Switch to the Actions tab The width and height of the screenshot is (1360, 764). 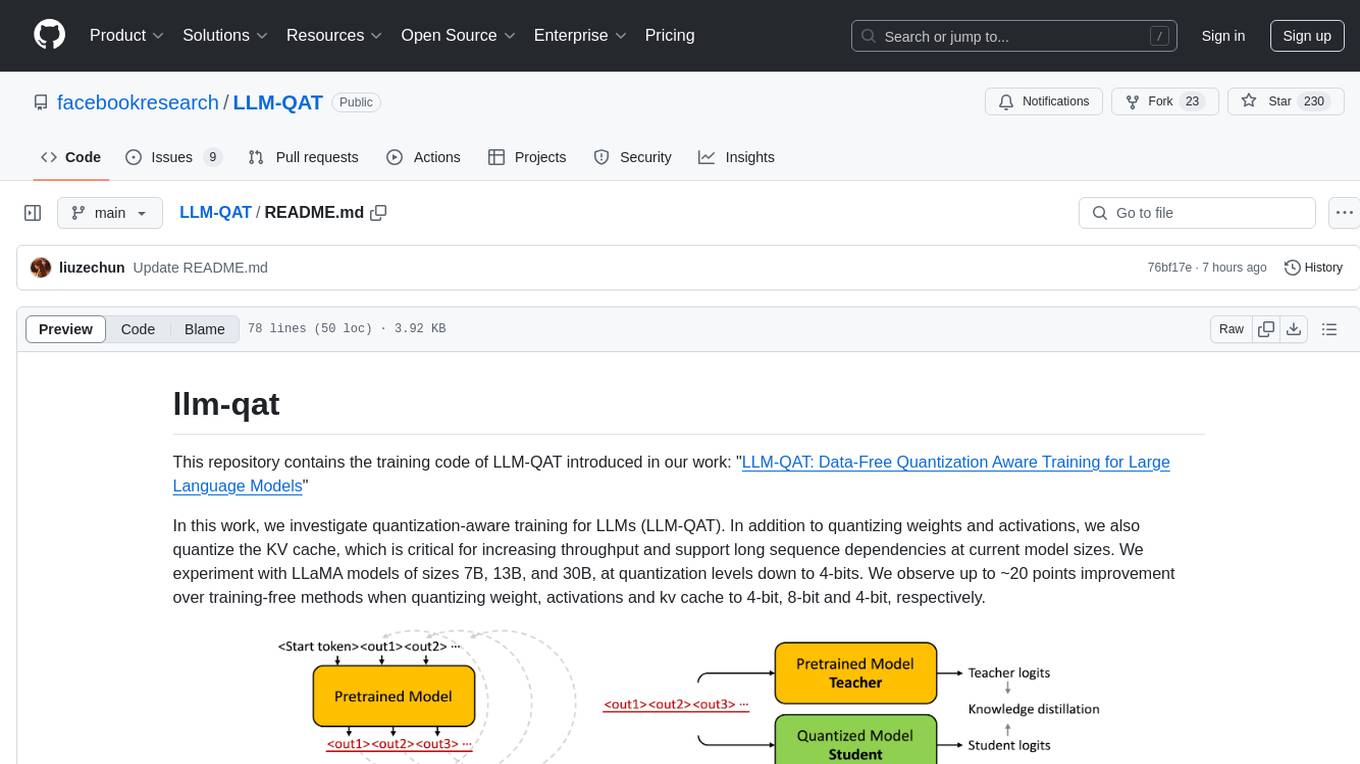pos(423,157)
